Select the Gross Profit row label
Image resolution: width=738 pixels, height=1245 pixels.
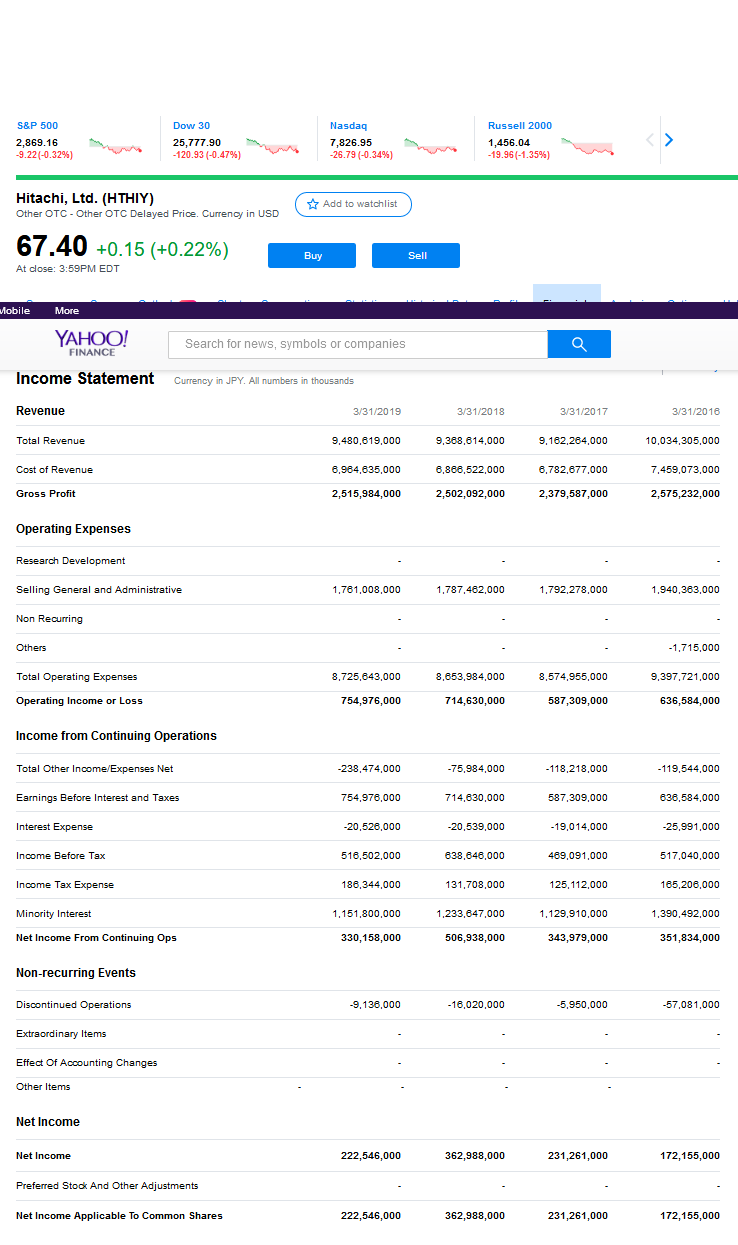click(x=46, y=494)
